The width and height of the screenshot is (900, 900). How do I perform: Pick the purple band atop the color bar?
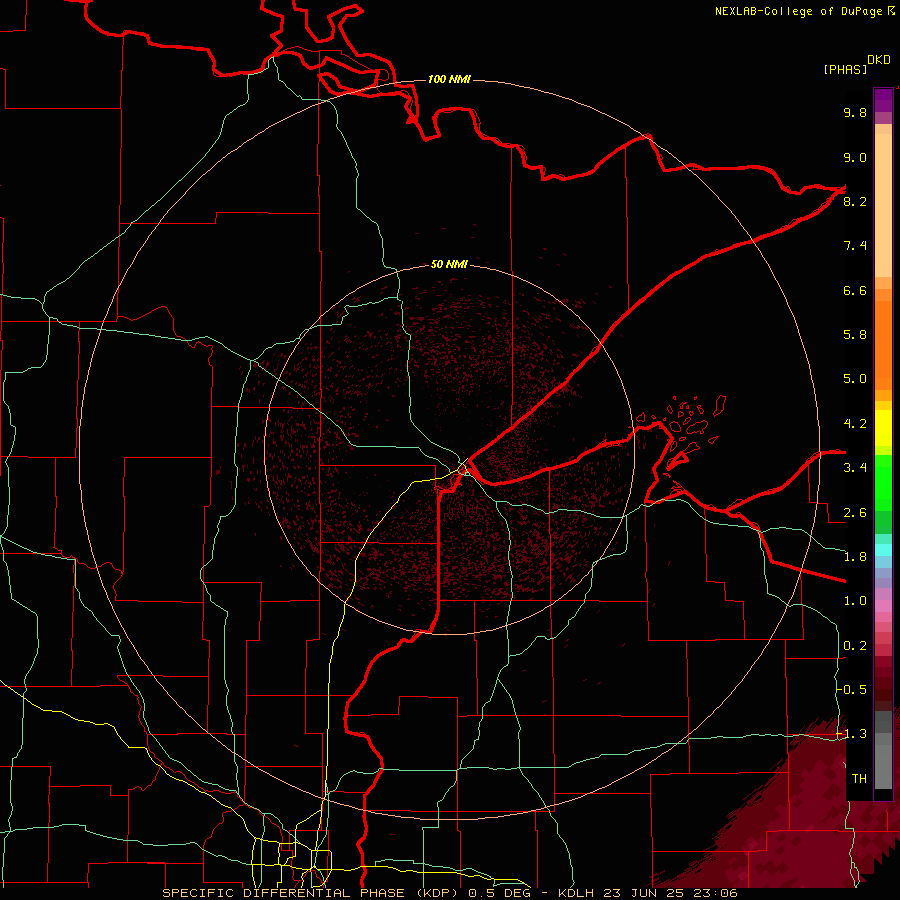tap(883, 100)
